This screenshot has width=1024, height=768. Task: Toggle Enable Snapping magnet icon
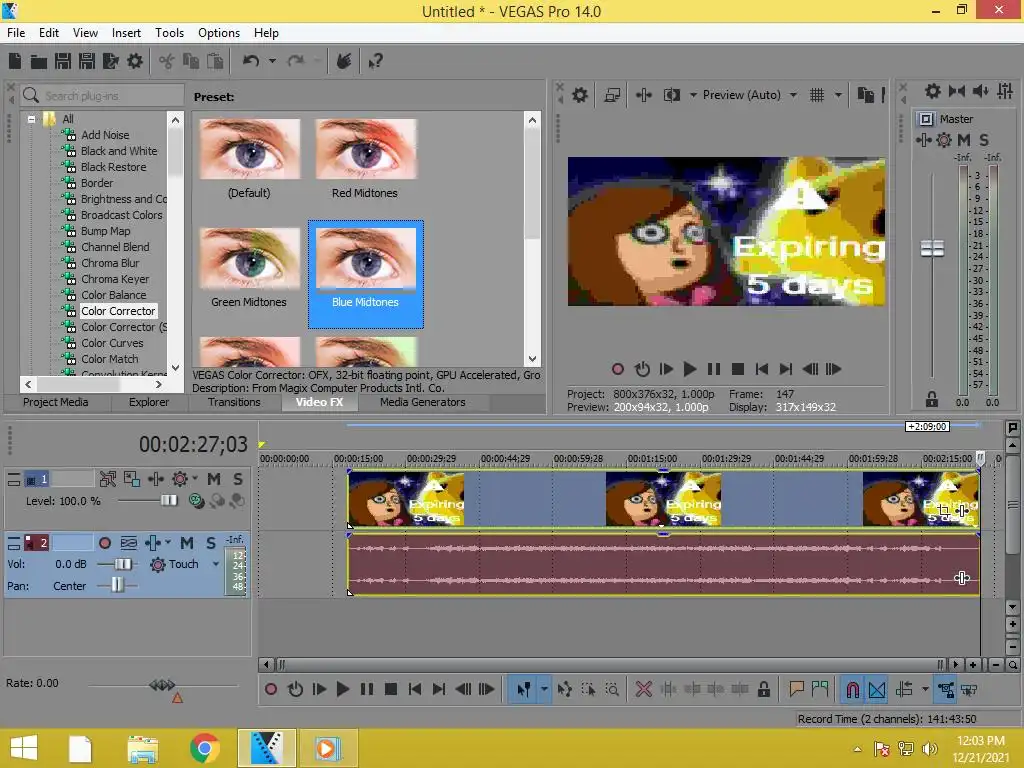click(x=852, y=690)
